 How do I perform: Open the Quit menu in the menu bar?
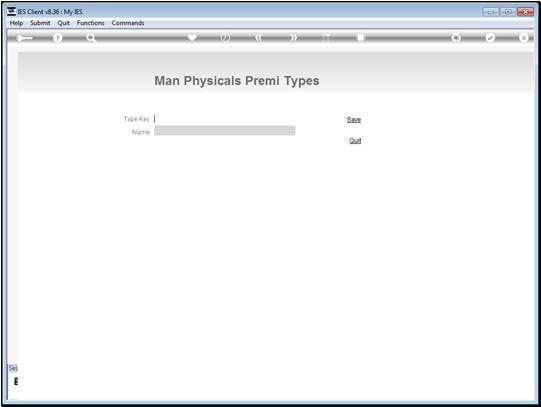click(63, 23)
